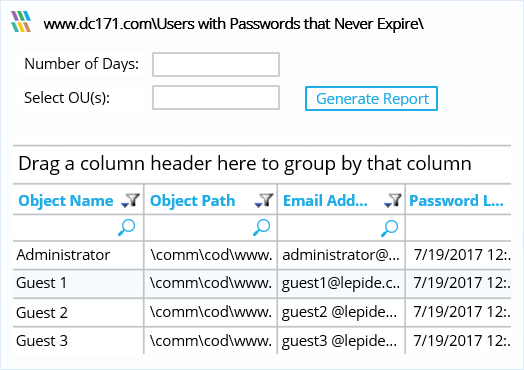Image resolution: width=524 pixels, height=370 pixels.
Task: Click the administrator@... email cell
Action: pos(341,255)
